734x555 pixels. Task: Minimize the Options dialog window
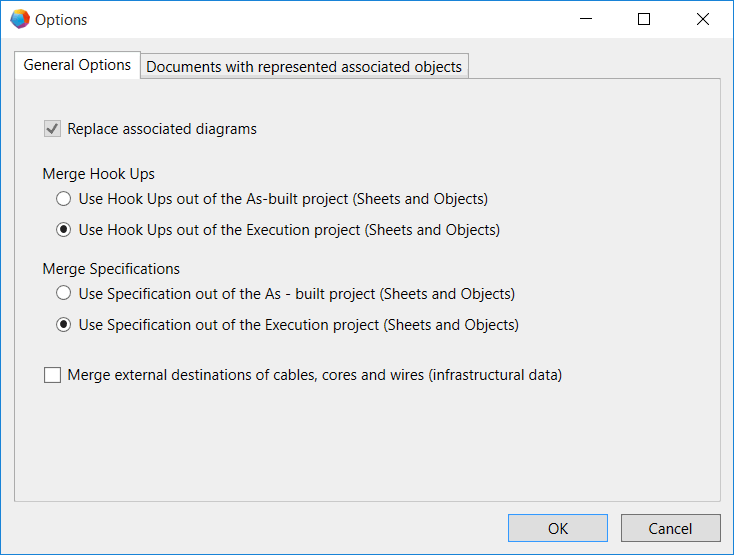point(586,19)
